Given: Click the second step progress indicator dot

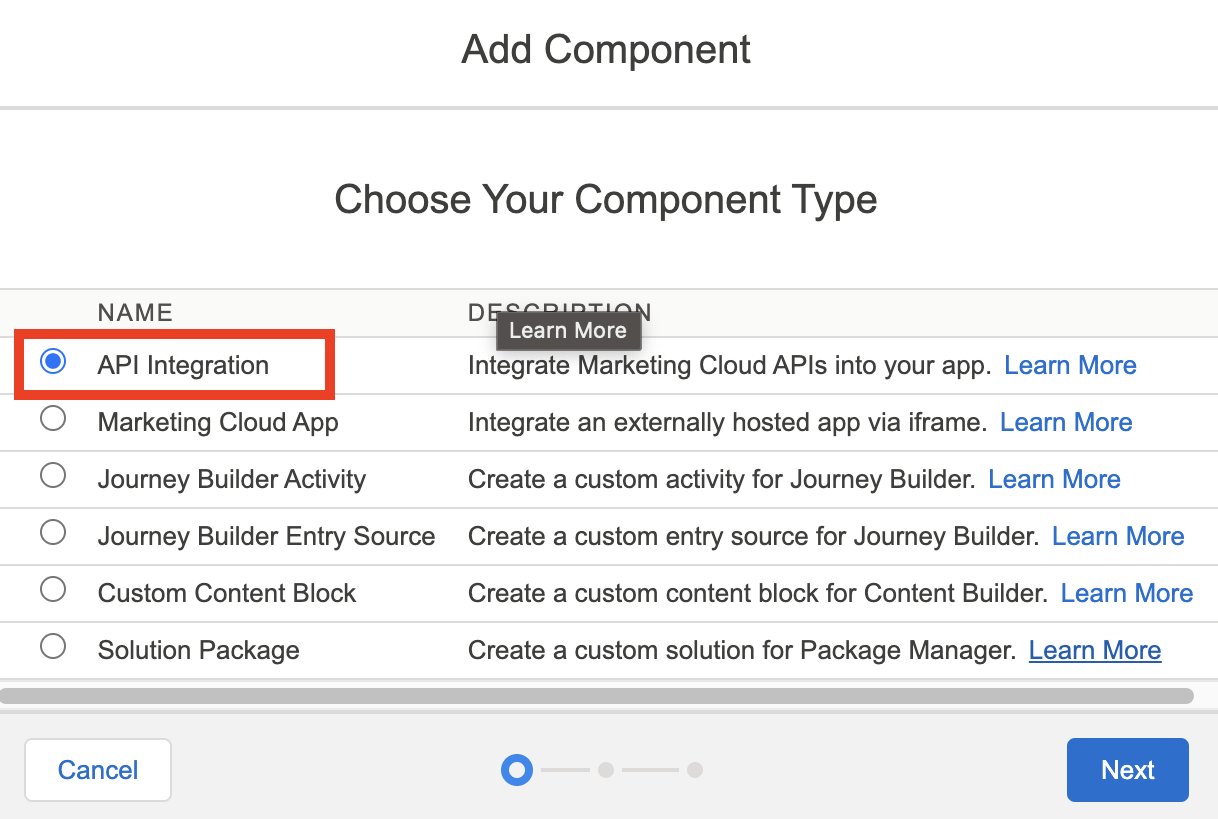Looking at the screenshot, I should [605, 770].
